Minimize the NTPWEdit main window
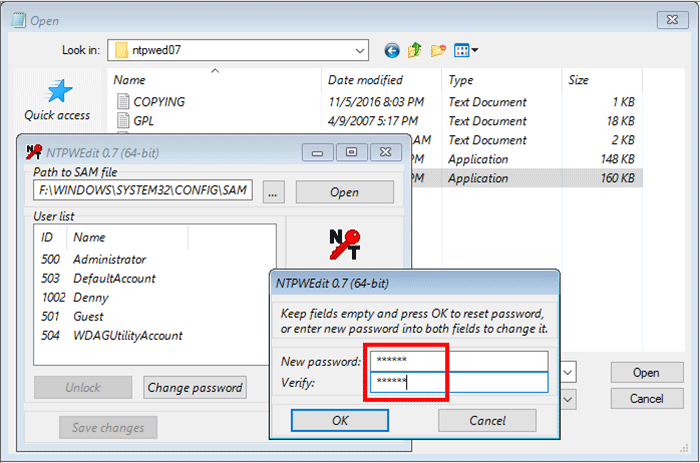 coord(317,153)
